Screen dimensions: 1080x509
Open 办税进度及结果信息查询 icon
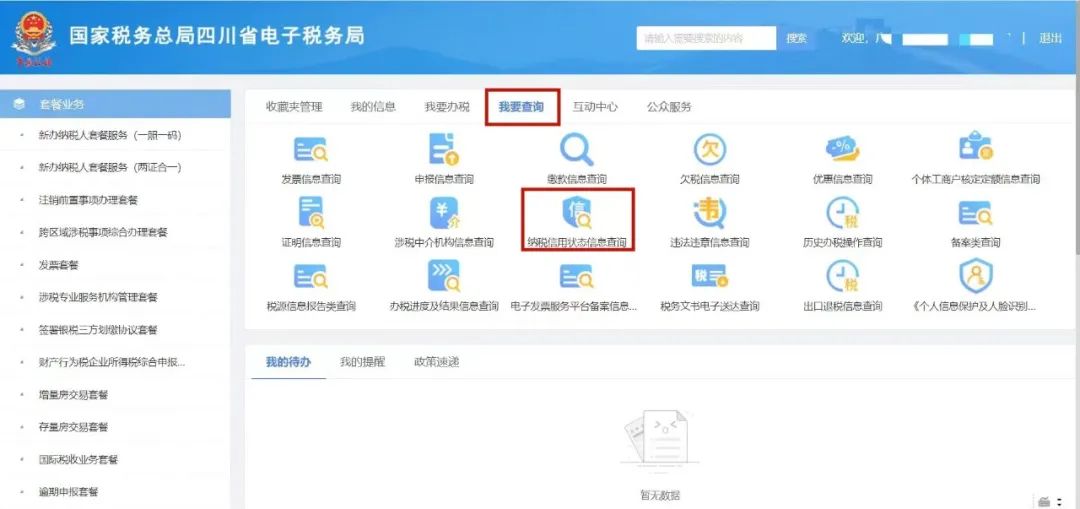[444, 276]
